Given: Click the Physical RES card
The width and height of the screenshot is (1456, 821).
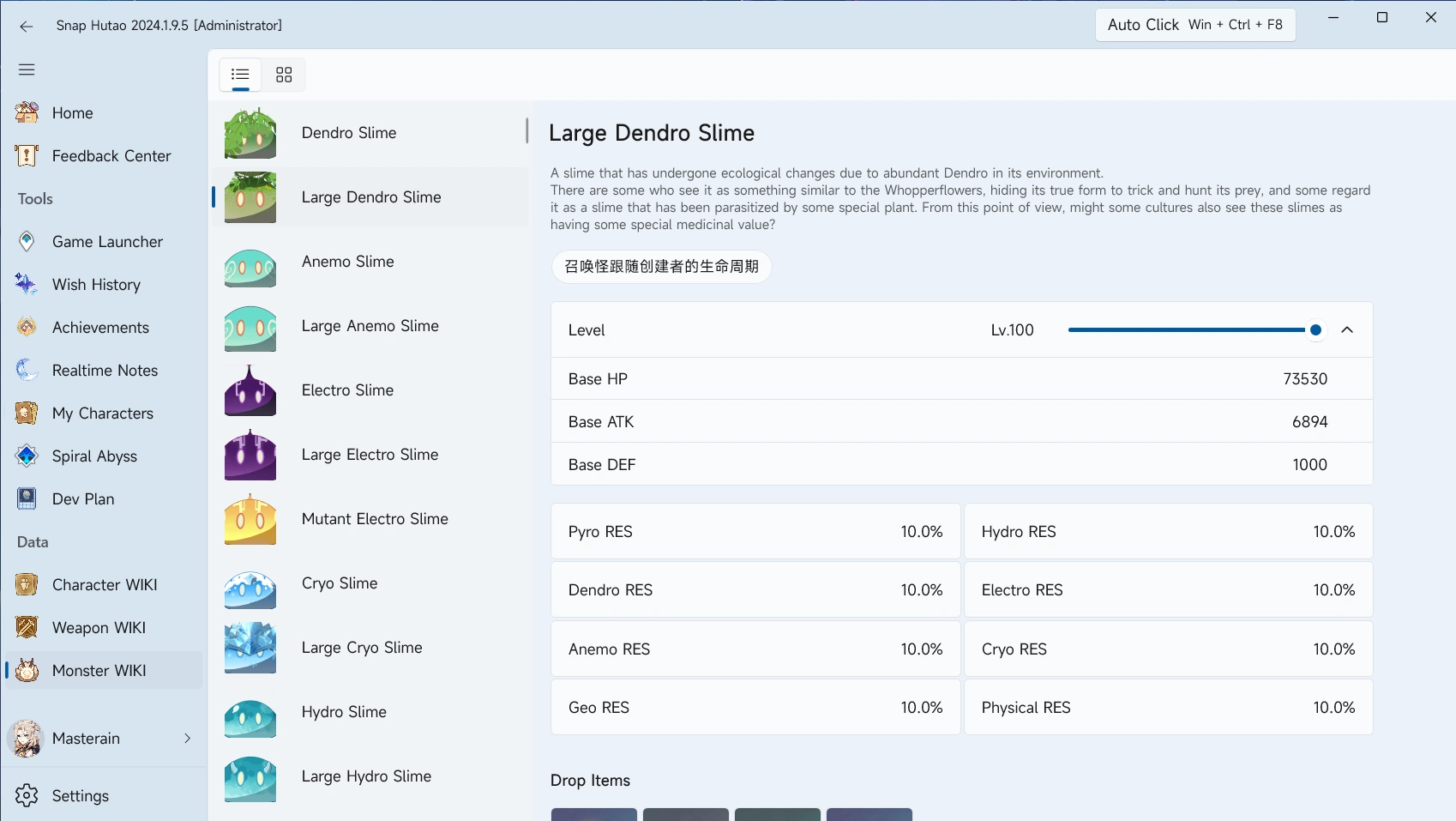Looking at the screenshot, I should tap(1169, 708).
